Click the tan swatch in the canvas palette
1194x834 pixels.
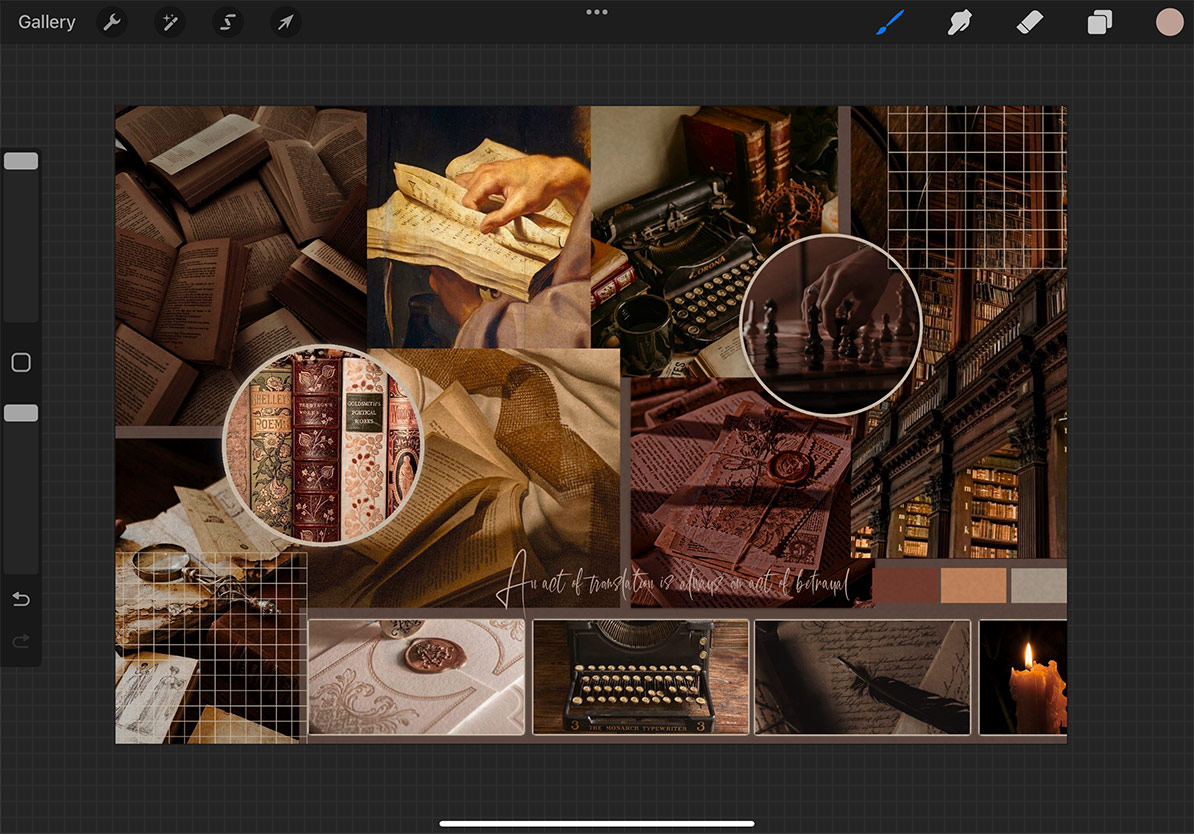click(x=973, y=585)
